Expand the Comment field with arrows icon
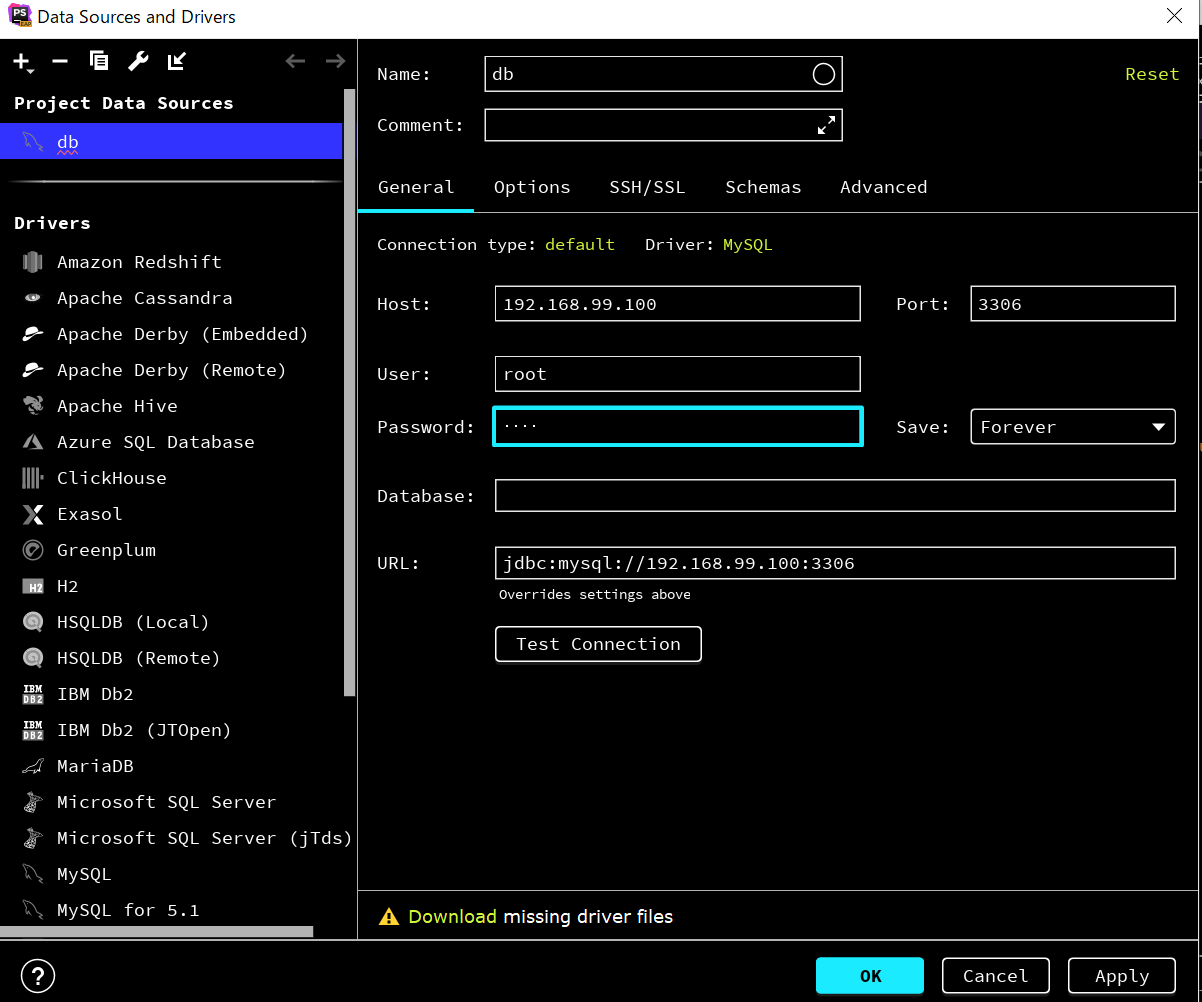 pos(826,126)
